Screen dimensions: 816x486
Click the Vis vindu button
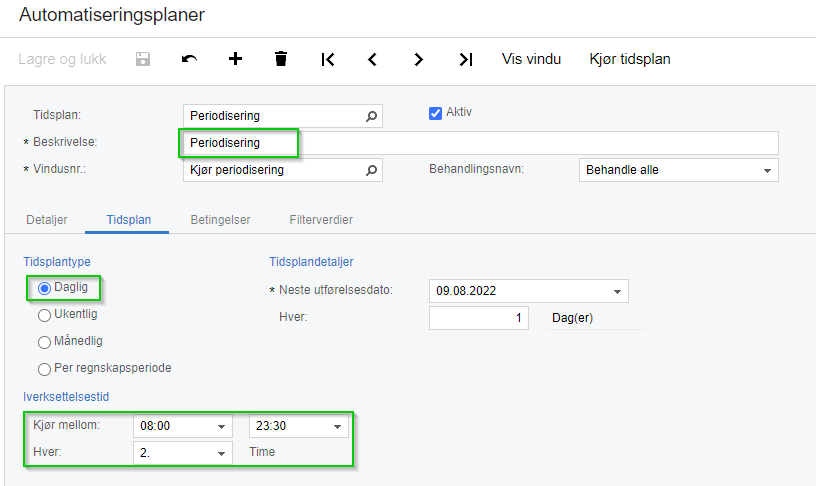(x=531, y=59)
